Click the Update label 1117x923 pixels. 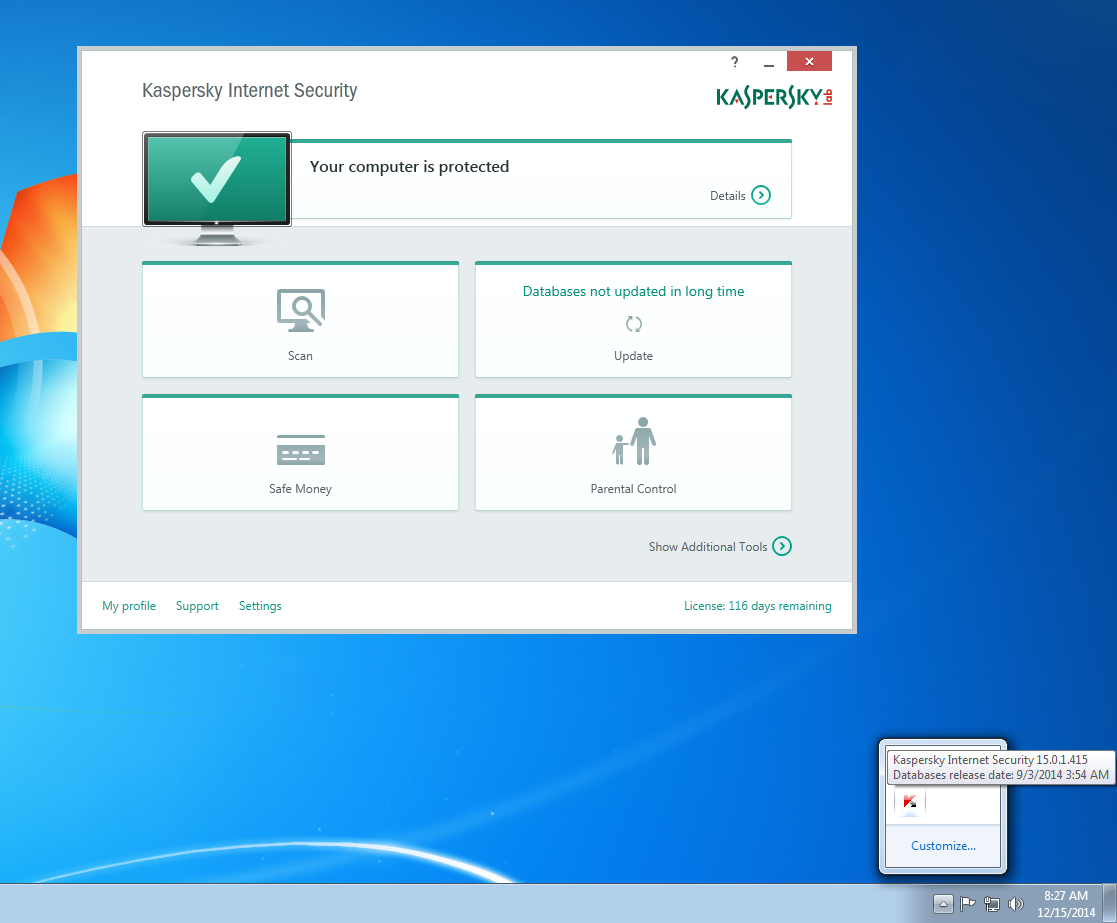pyautogui.click(x=633, y=356)
